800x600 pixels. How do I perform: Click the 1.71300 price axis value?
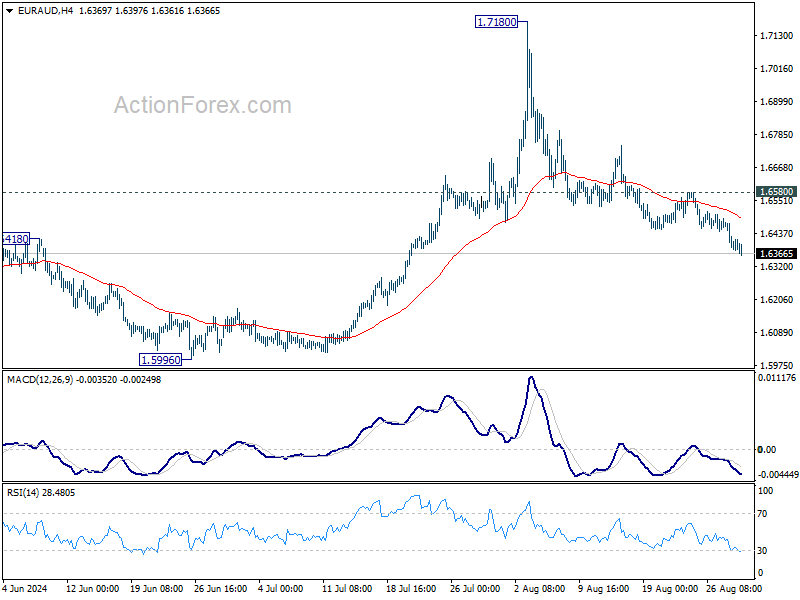pyautogui.click(x=777, y=36)
